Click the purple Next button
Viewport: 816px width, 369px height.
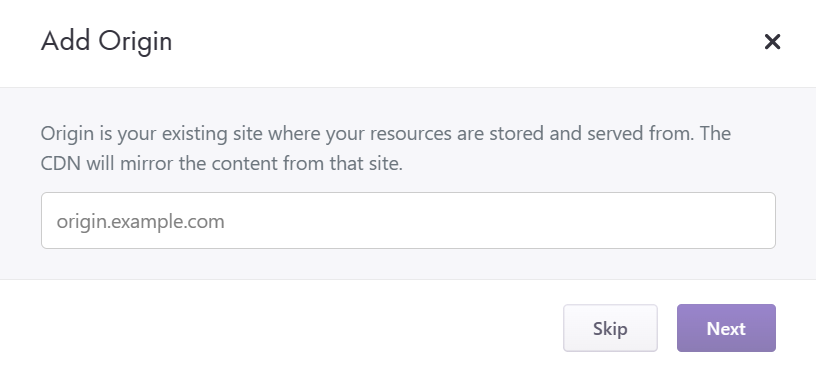click(x=726, y=328)
